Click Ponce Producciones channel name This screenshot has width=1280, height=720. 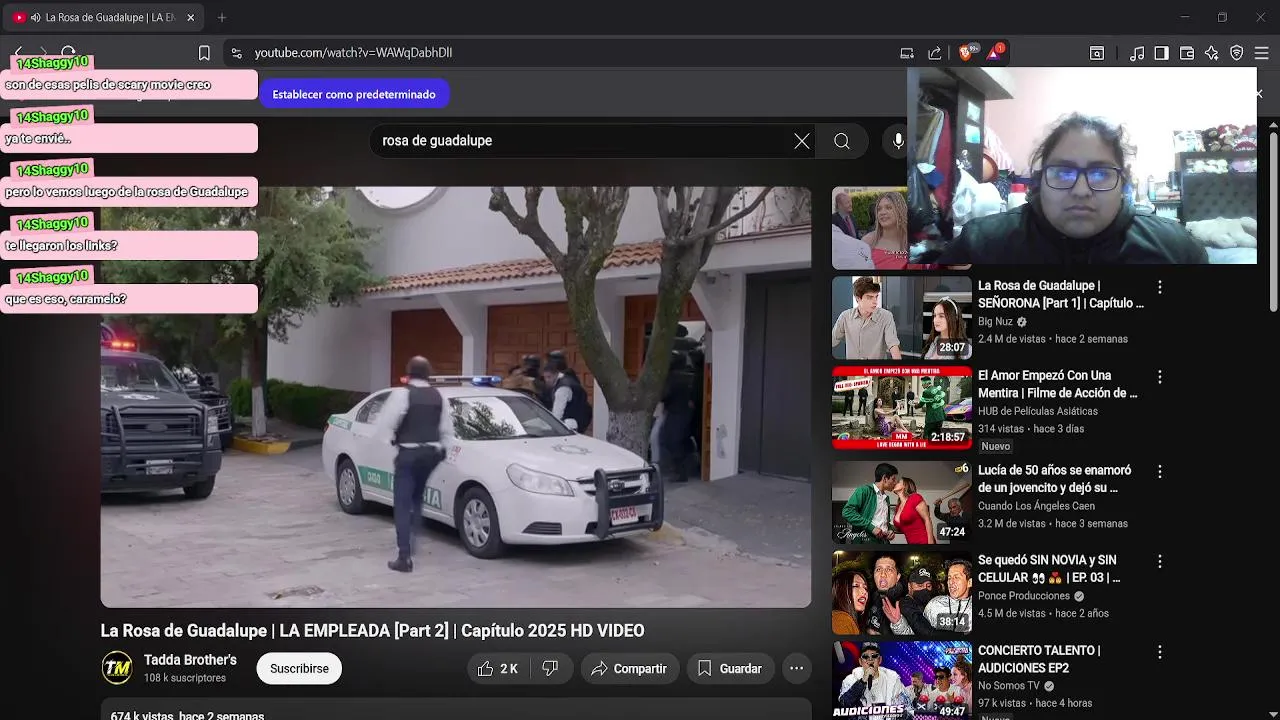(x=1024, y=596)
